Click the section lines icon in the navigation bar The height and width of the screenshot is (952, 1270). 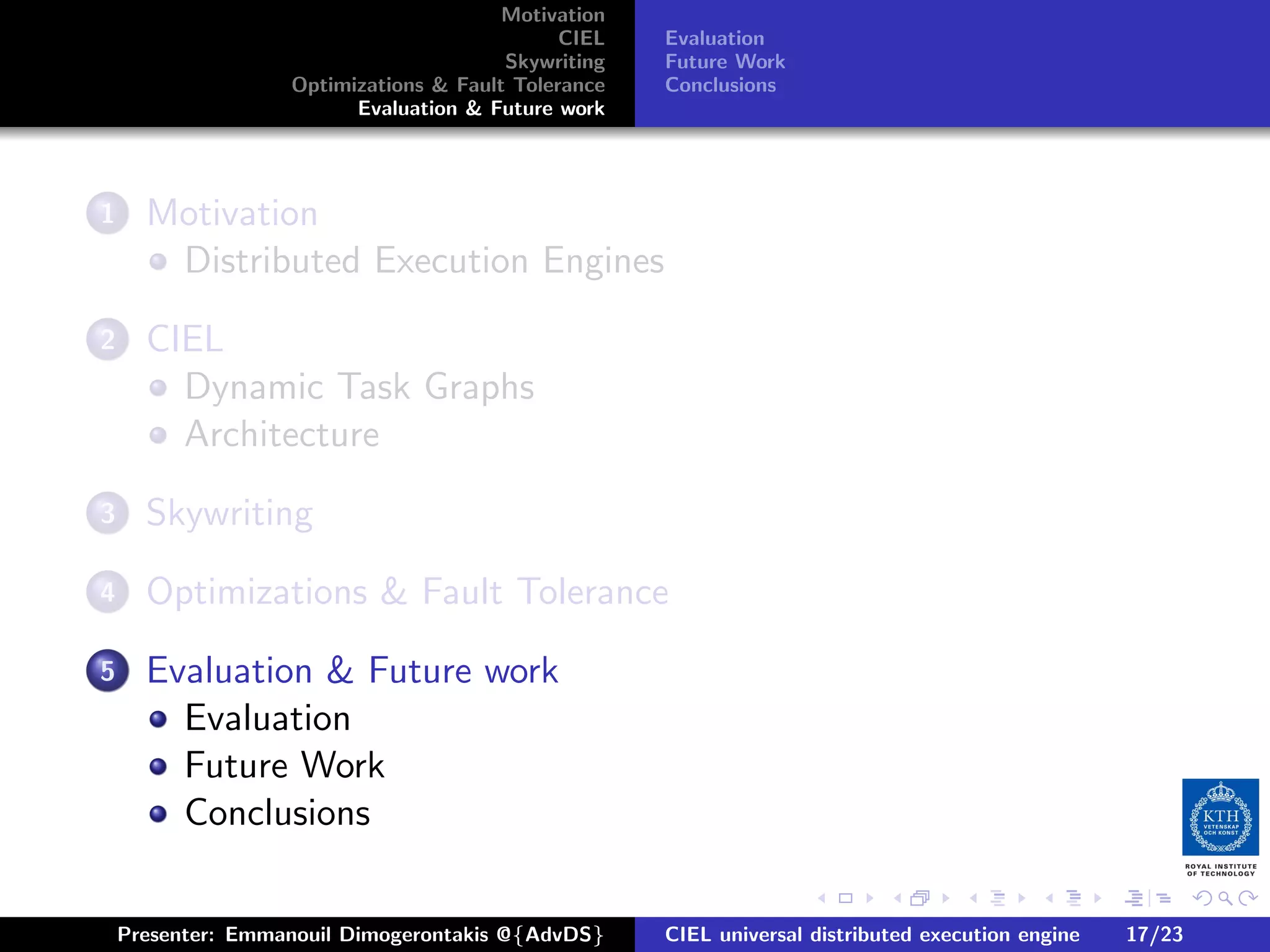point(1074,898)
